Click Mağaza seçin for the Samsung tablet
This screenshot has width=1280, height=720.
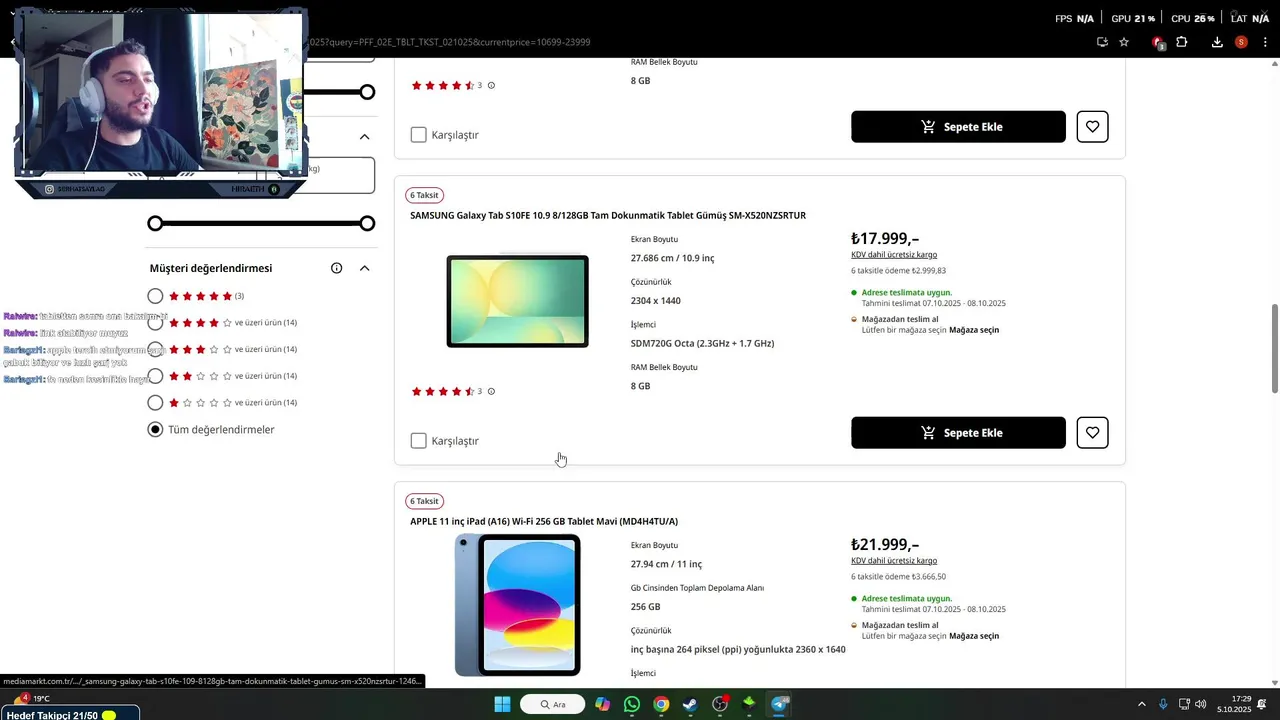[x=974, y=330]
